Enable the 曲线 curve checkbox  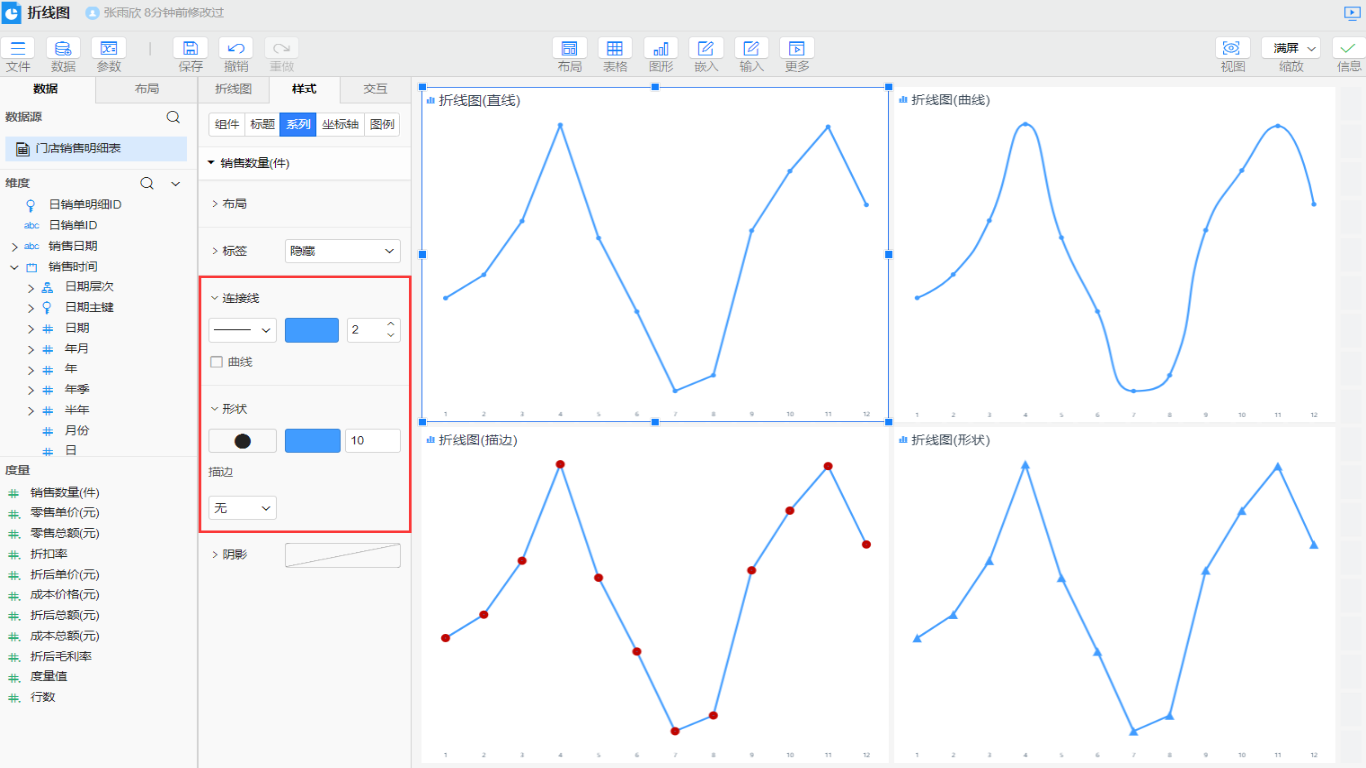pos(216,362)
